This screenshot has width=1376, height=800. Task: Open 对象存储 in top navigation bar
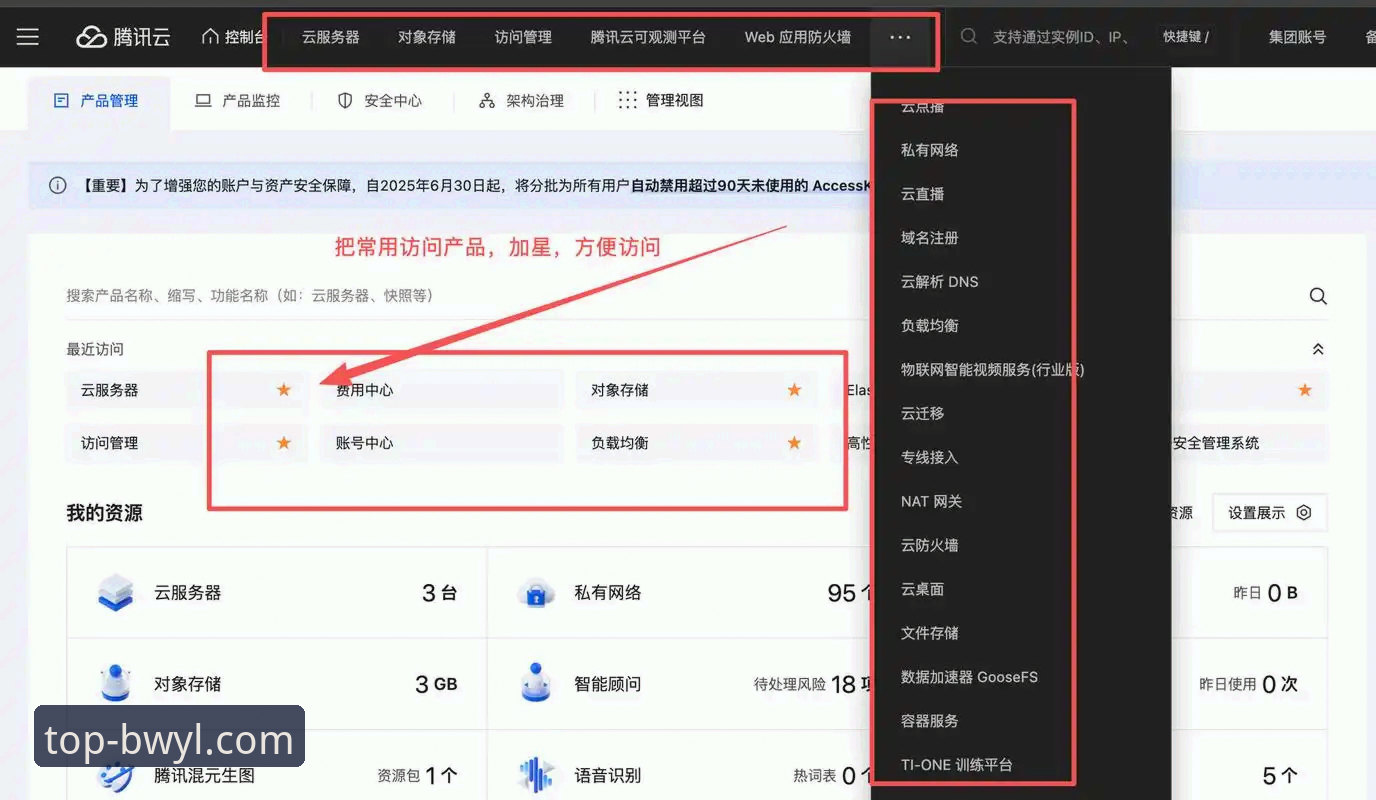coord(427,37)
